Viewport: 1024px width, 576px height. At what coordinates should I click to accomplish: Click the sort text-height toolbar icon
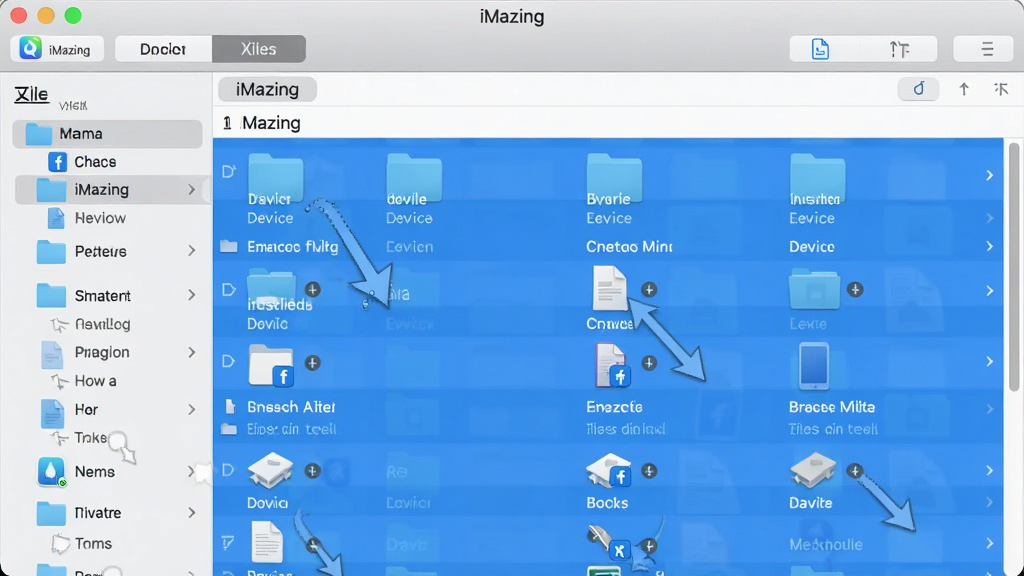click(x=899, y=49)
